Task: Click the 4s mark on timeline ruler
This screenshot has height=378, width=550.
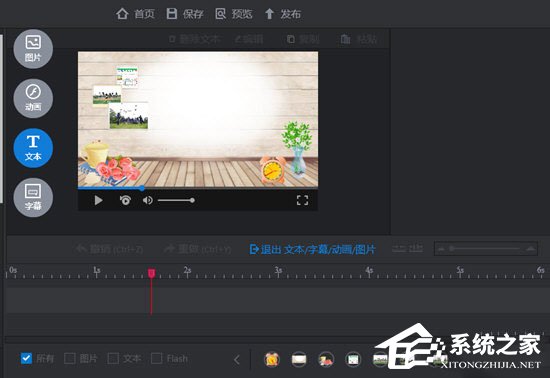Action: pyautogui.click(x=369, y=271)
